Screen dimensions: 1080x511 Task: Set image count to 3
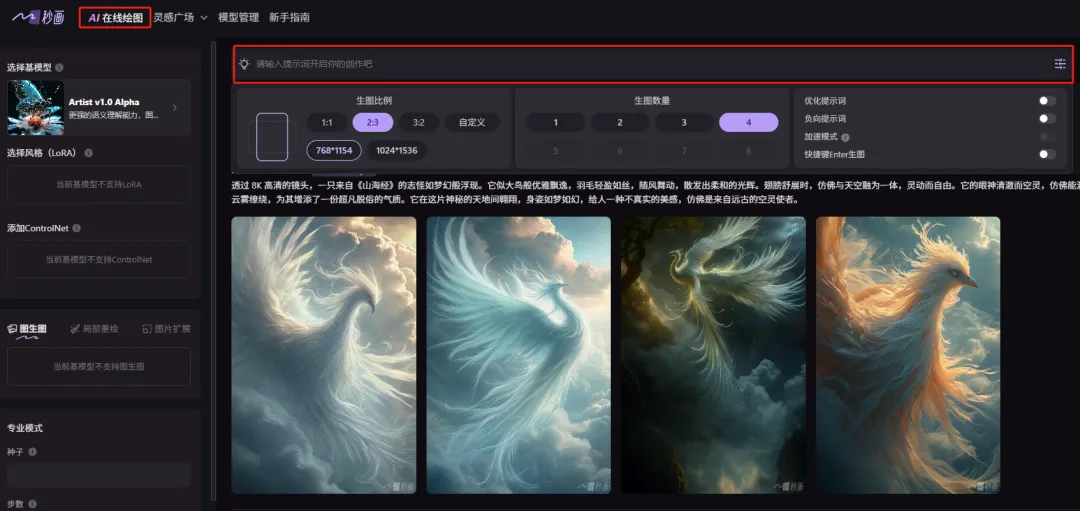(x=684, y=123)
